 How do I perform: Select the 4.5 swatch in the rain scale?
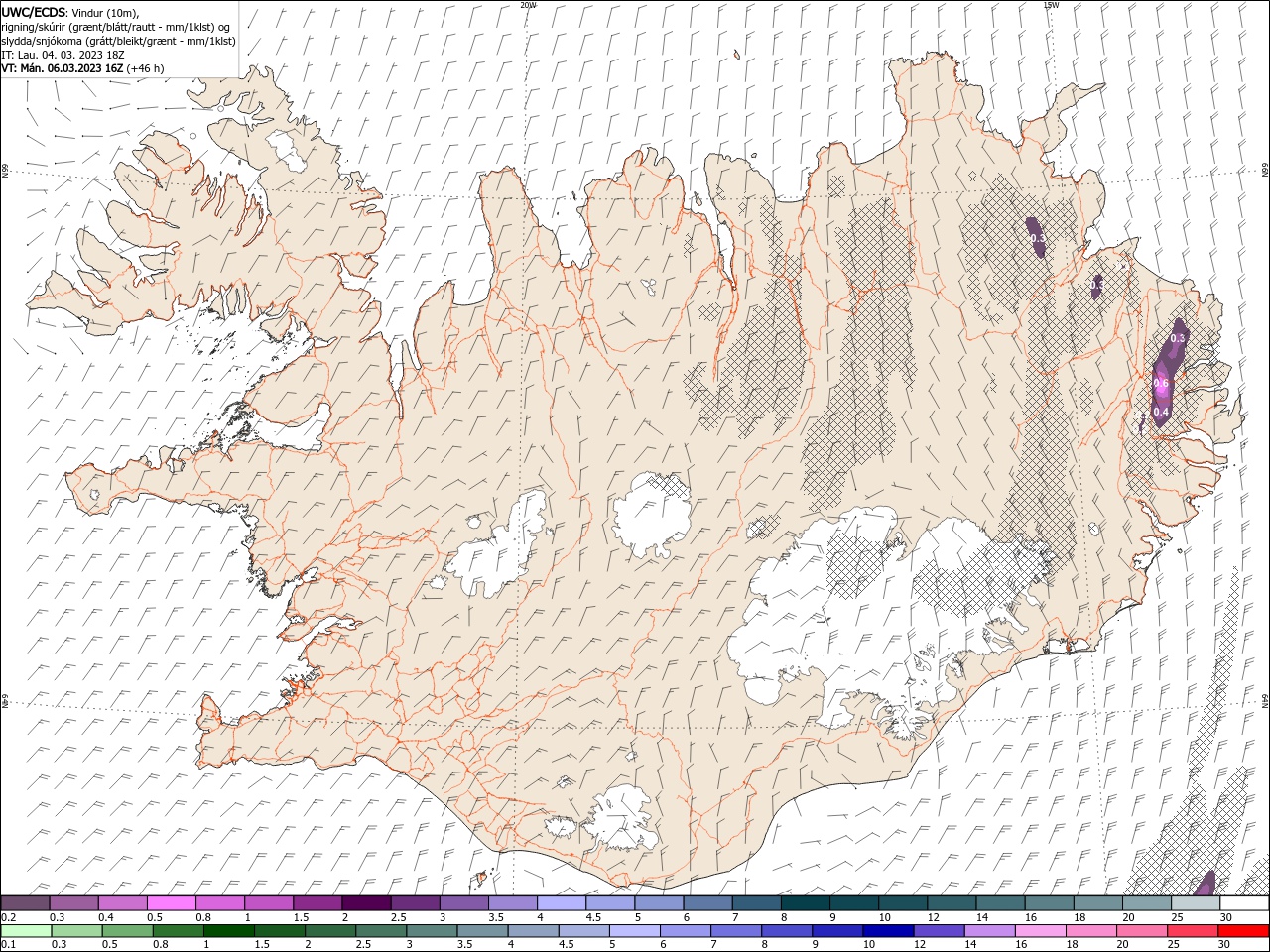pyautogui.click(x=583, y=931)
